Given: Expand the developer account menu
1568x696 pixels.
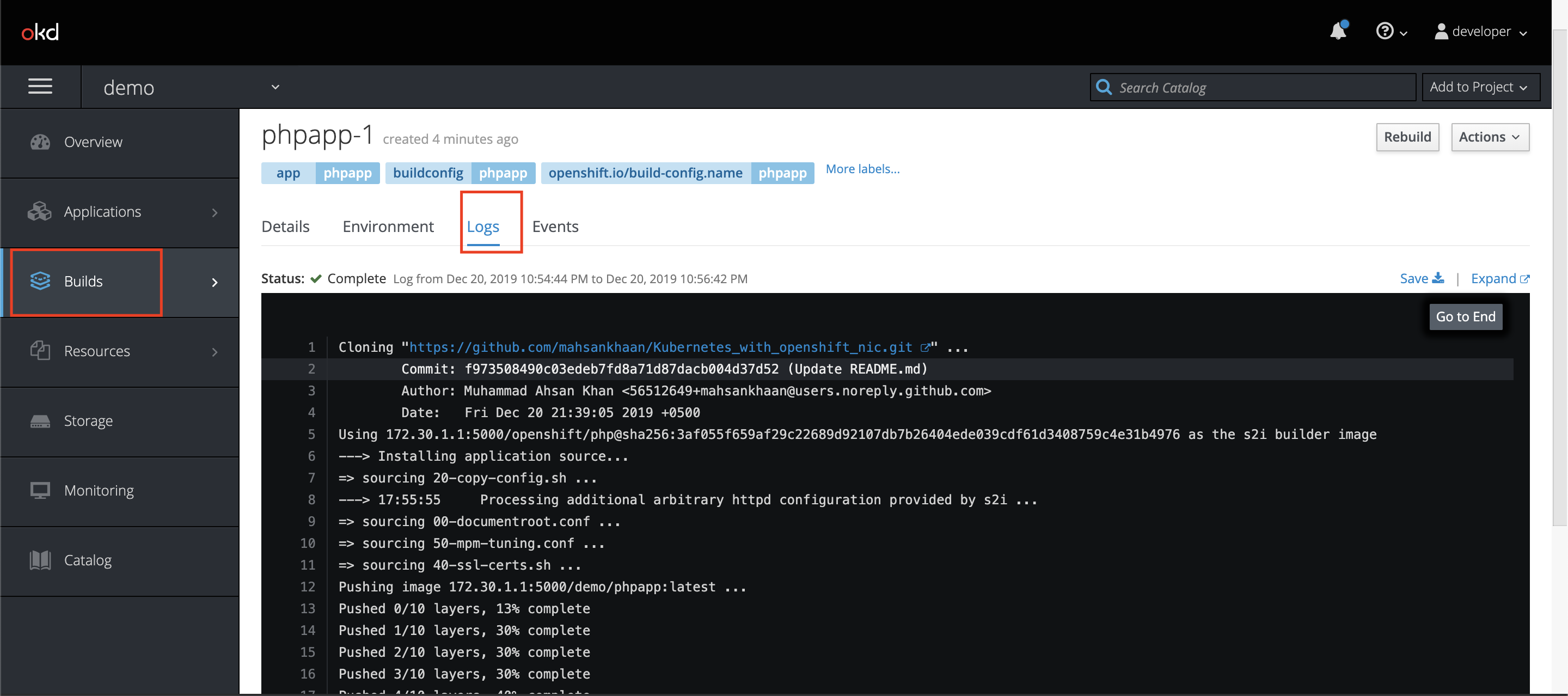Looking at the screenshot, I should (x=1483, y=30).
